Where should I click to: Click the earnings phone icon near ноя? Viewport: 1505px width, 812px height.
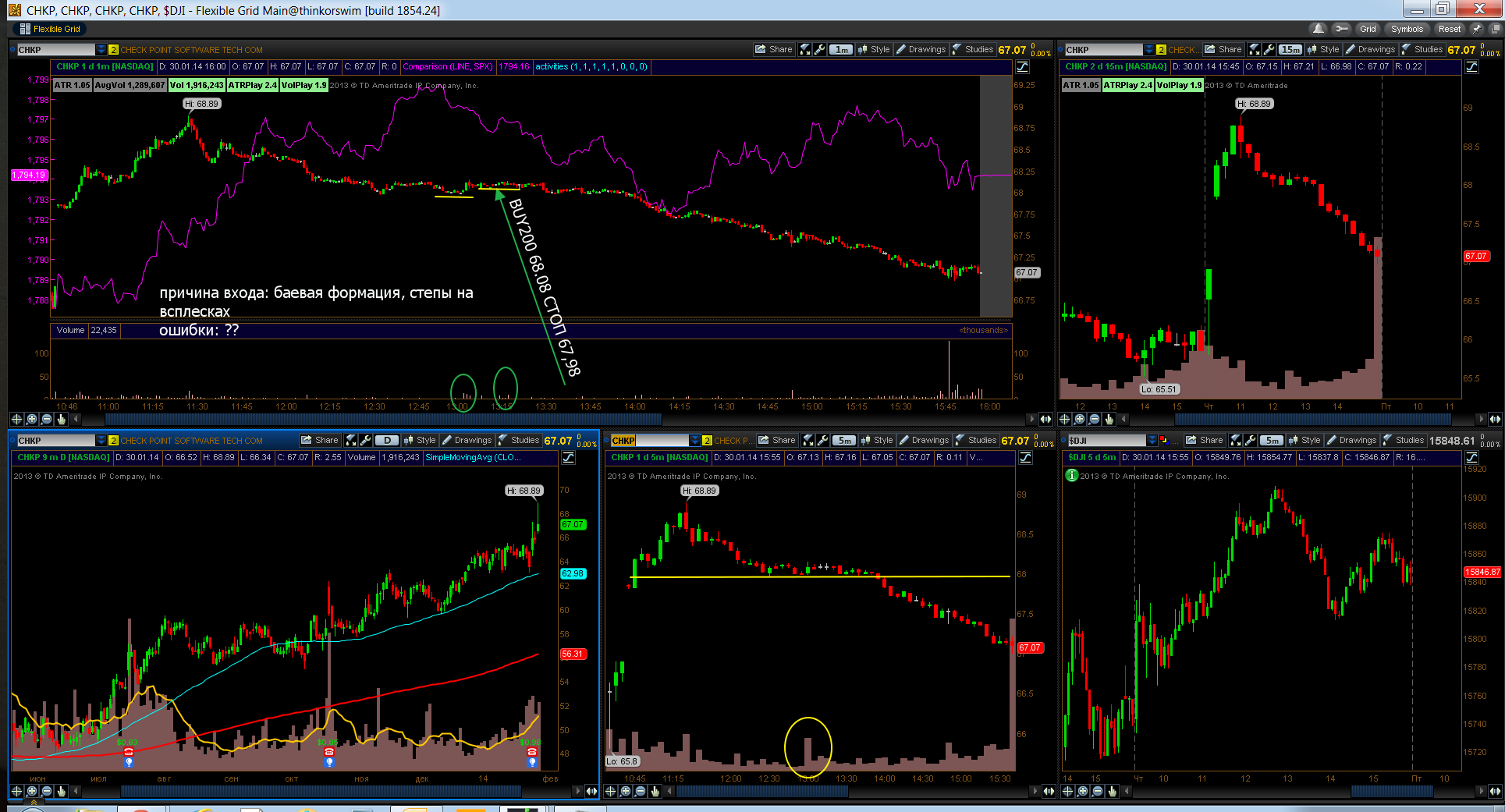pos(329,752)
